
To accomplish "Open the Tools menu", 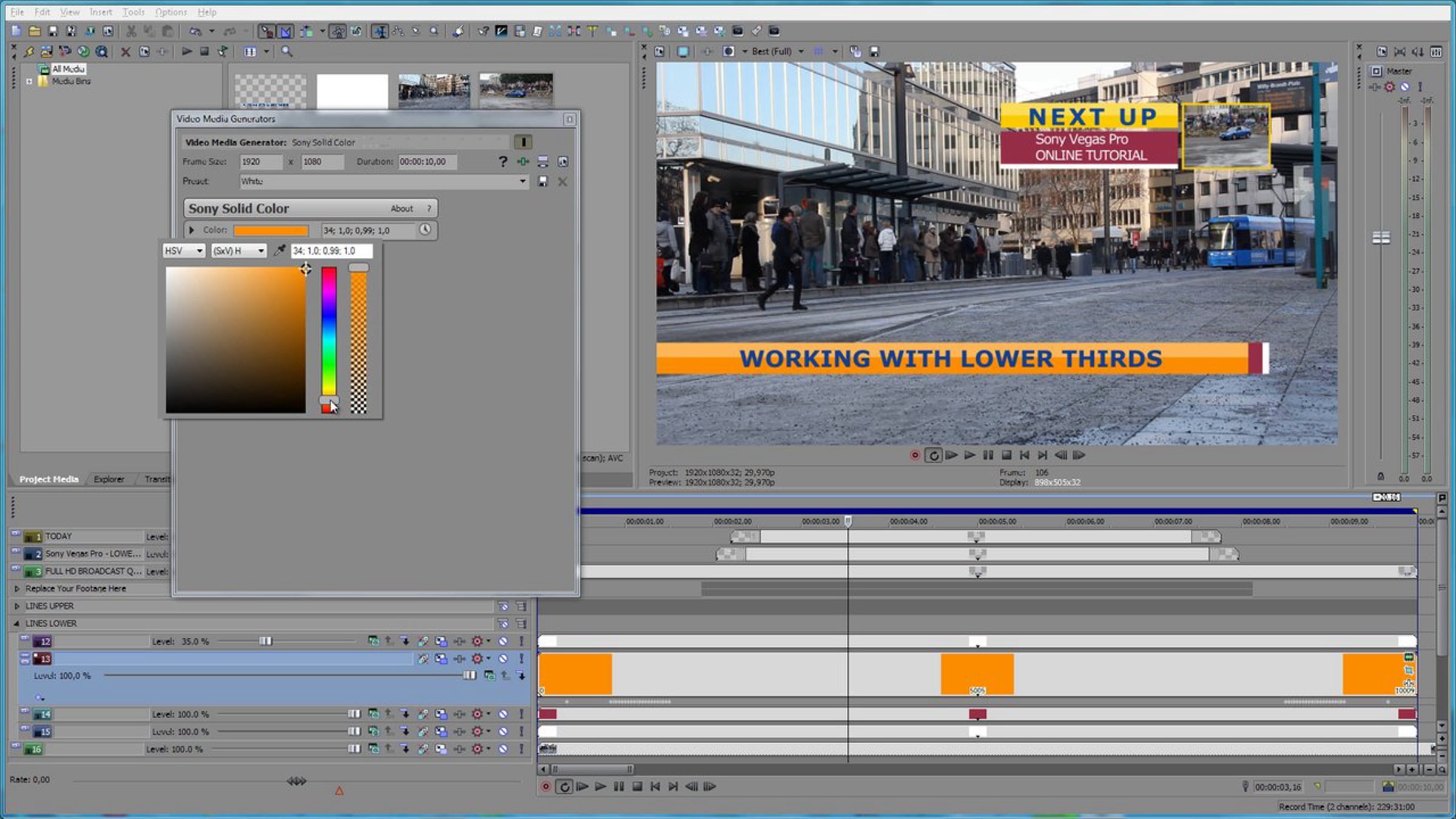I will tap(133, 12).
